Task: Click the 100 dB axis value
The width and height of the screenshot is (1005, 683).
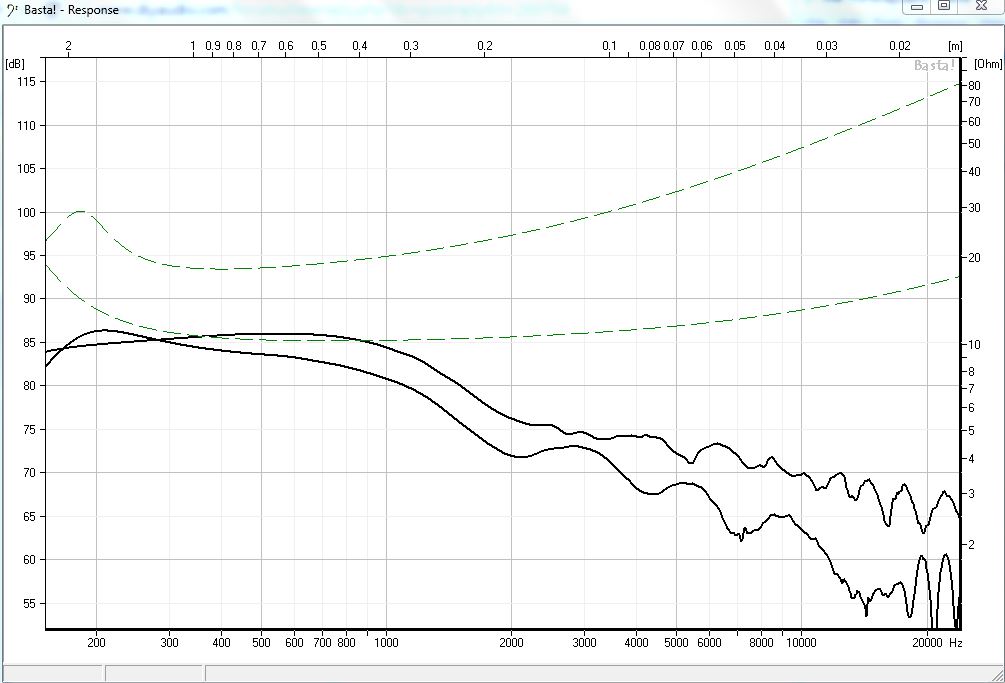Action: 26,212
